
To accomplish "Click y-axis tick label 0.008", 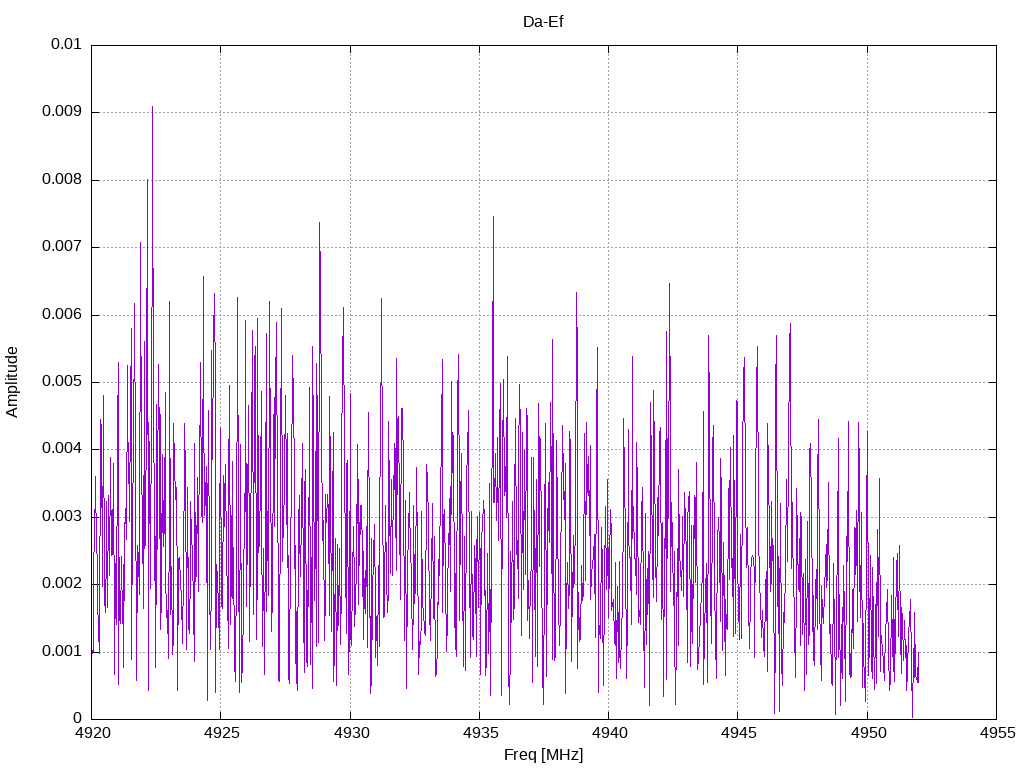I will pos(61,180).
